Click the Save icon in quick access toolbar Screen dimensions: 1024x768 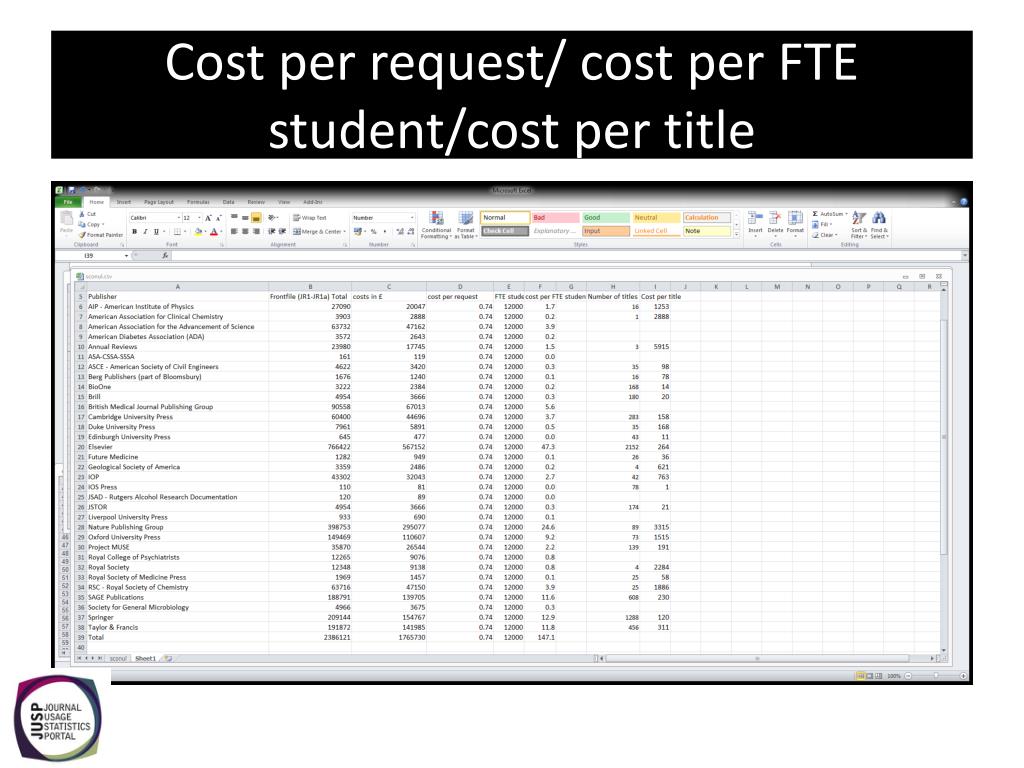(x=72, y=191)
